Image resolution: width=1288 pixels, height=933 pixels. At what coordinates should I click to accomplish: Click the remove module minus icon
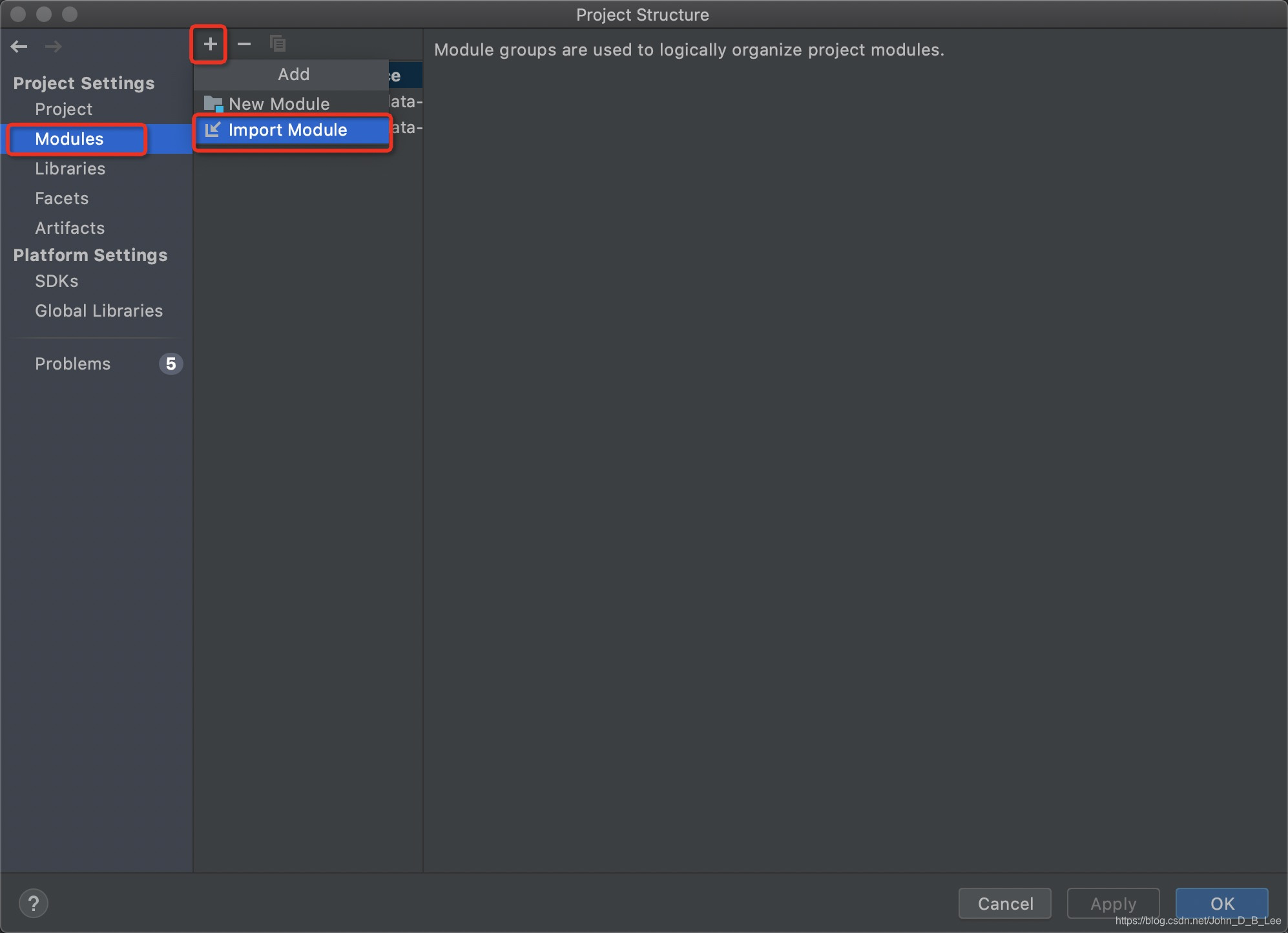[244, 44]
